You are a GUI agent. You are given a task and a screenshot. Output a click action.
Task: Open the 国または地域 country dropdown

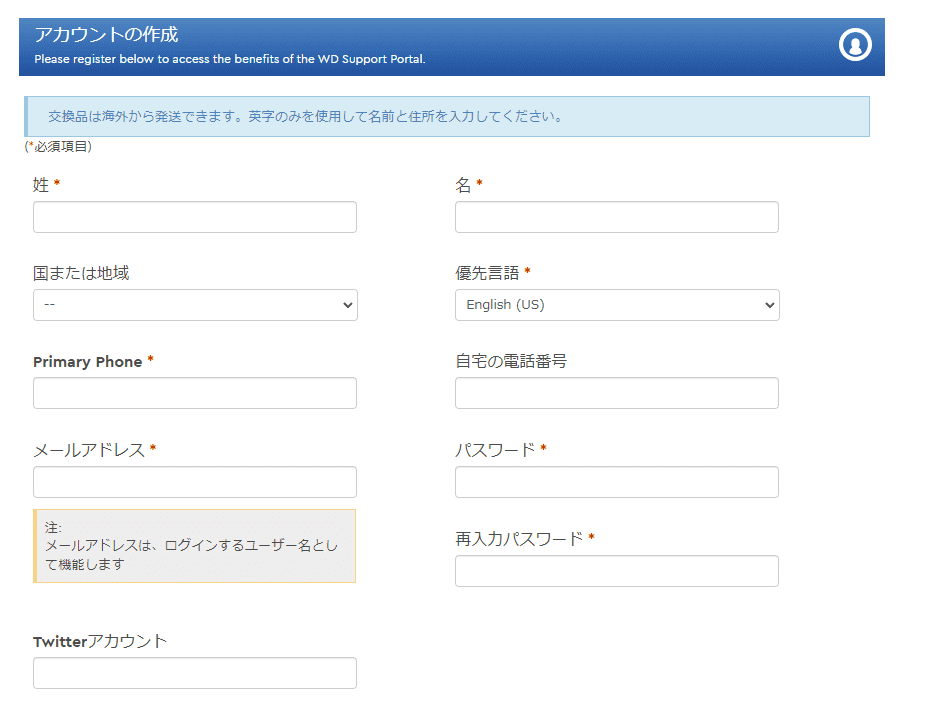195,305
